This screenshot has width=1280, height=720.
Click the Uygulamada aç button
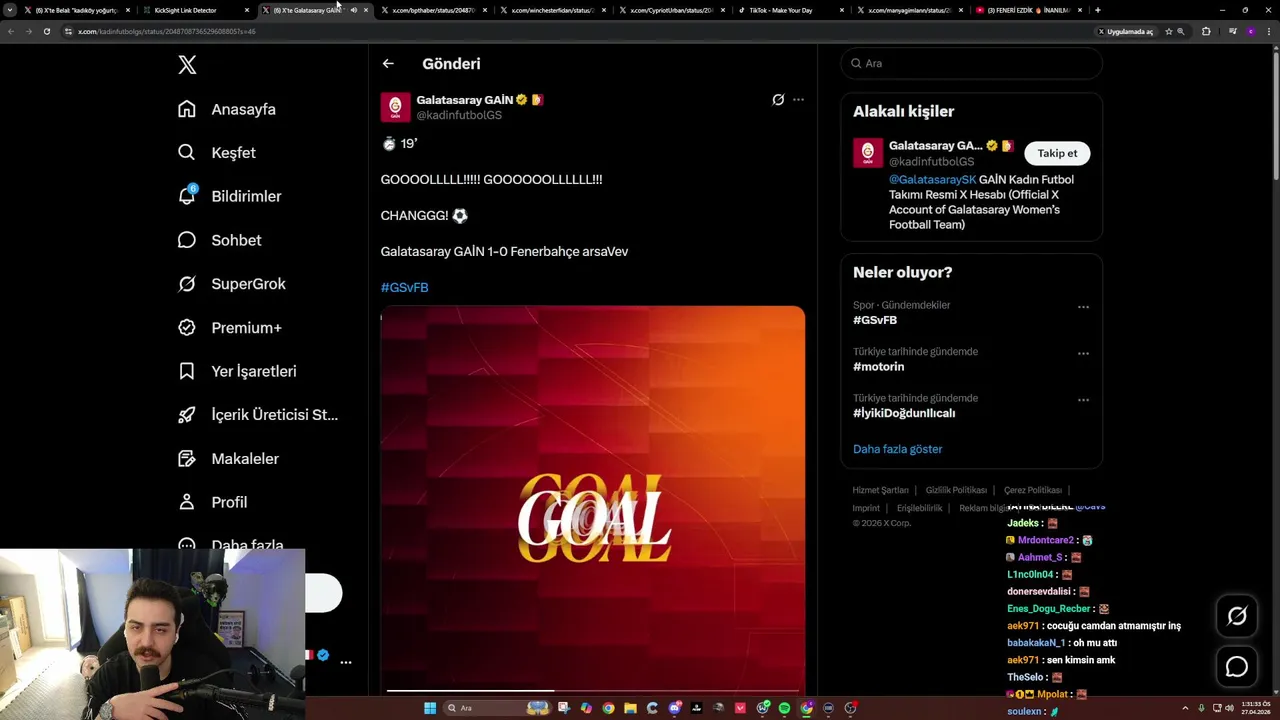1125,31
